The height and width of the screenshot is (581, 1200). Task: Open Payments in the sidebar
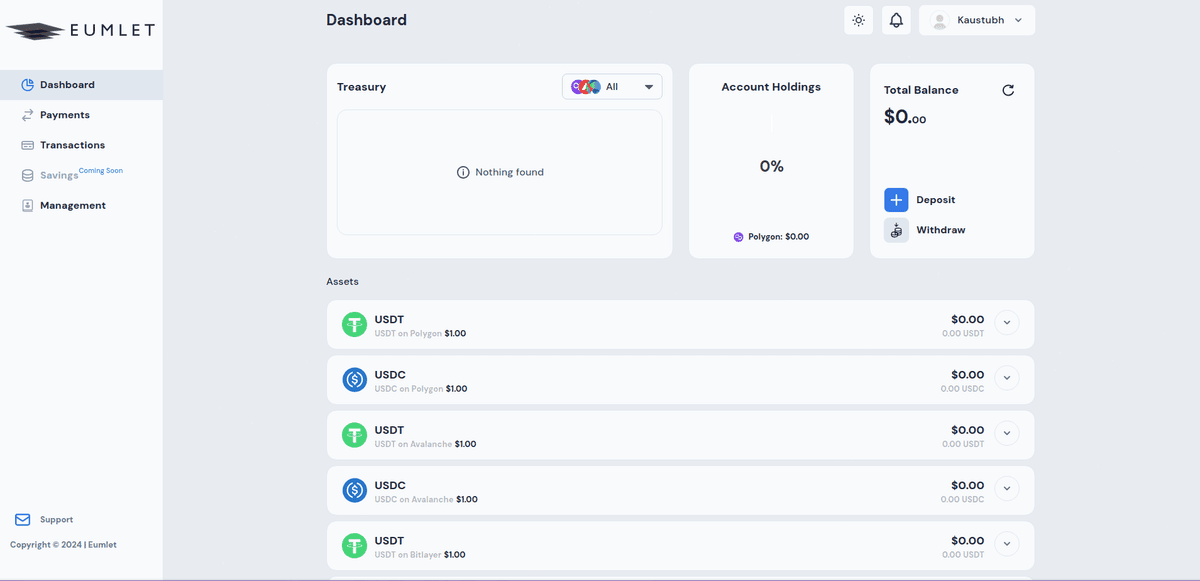coord(64,115)
